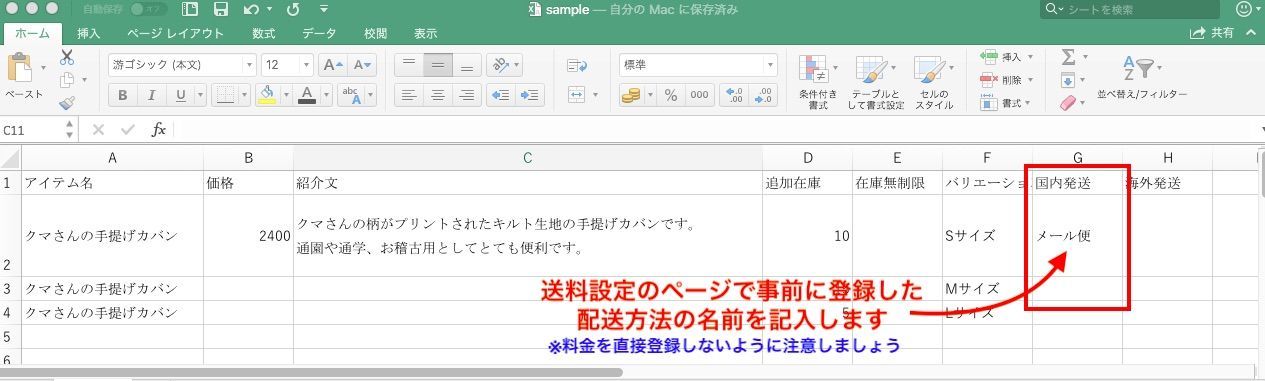Click the smiley feedback icon
The height and width of the screenshot is (381, 1265).
[1243, 9]
